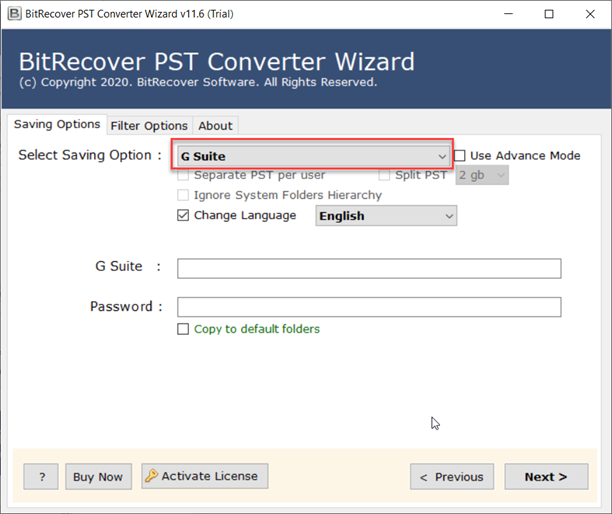Viewport: 612px width, 514px height.
Task: Open the English language dropdown
Action: click(x=386, y=216)
